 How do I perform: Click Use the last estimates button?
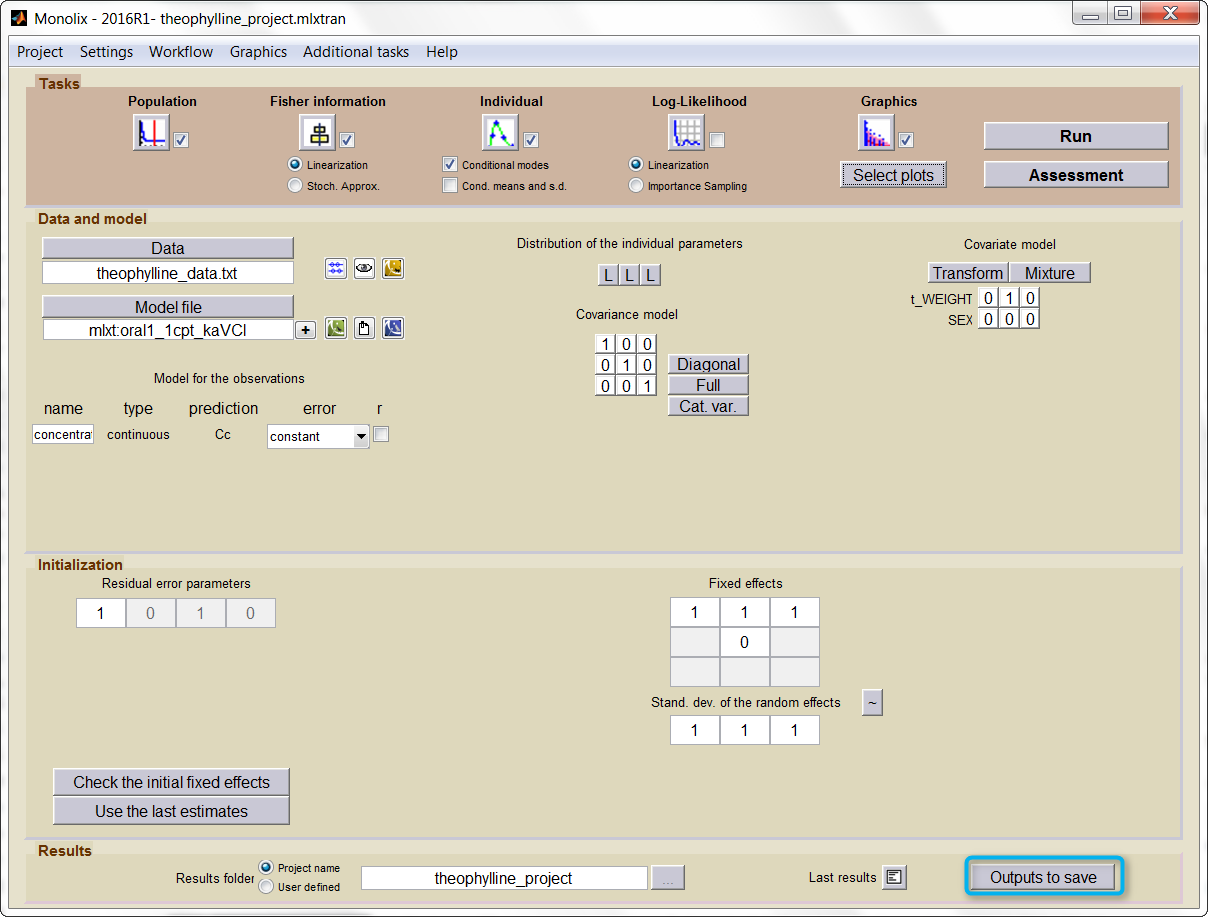(x=171, y=811)
